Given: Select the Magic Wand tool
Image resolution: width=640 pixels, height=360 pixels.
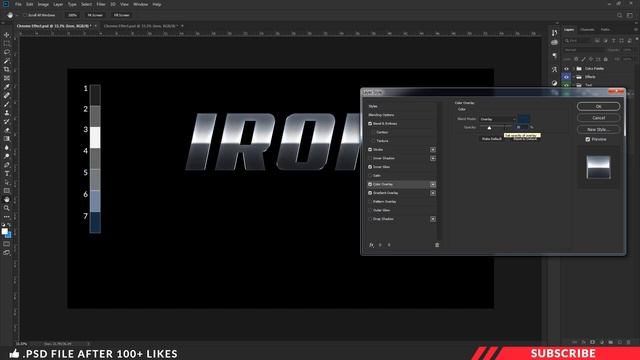Looking at the screenshot, I should 7,61.
